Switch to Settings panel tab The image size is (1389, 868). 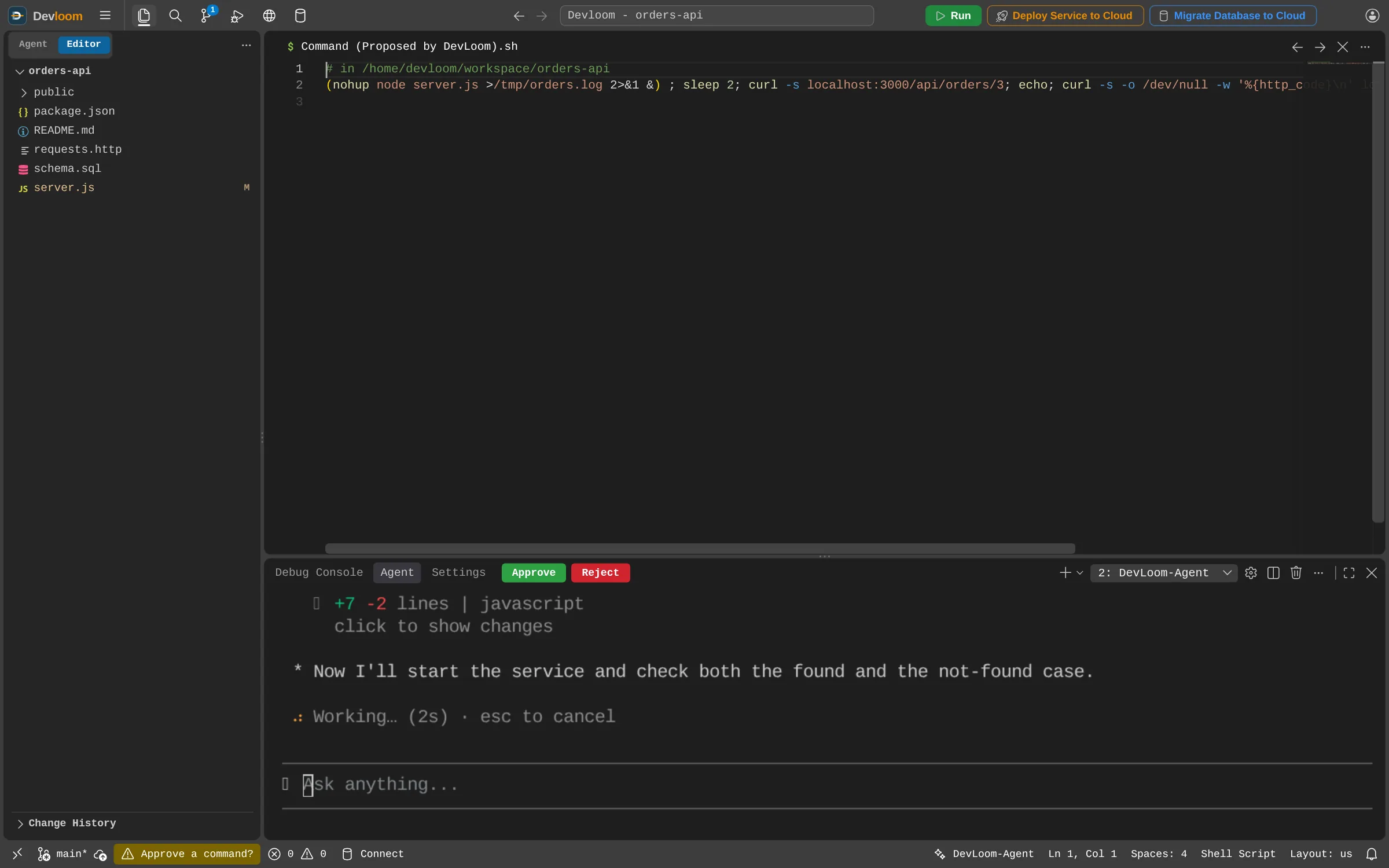pyautogui.click(x=458, y=573)
